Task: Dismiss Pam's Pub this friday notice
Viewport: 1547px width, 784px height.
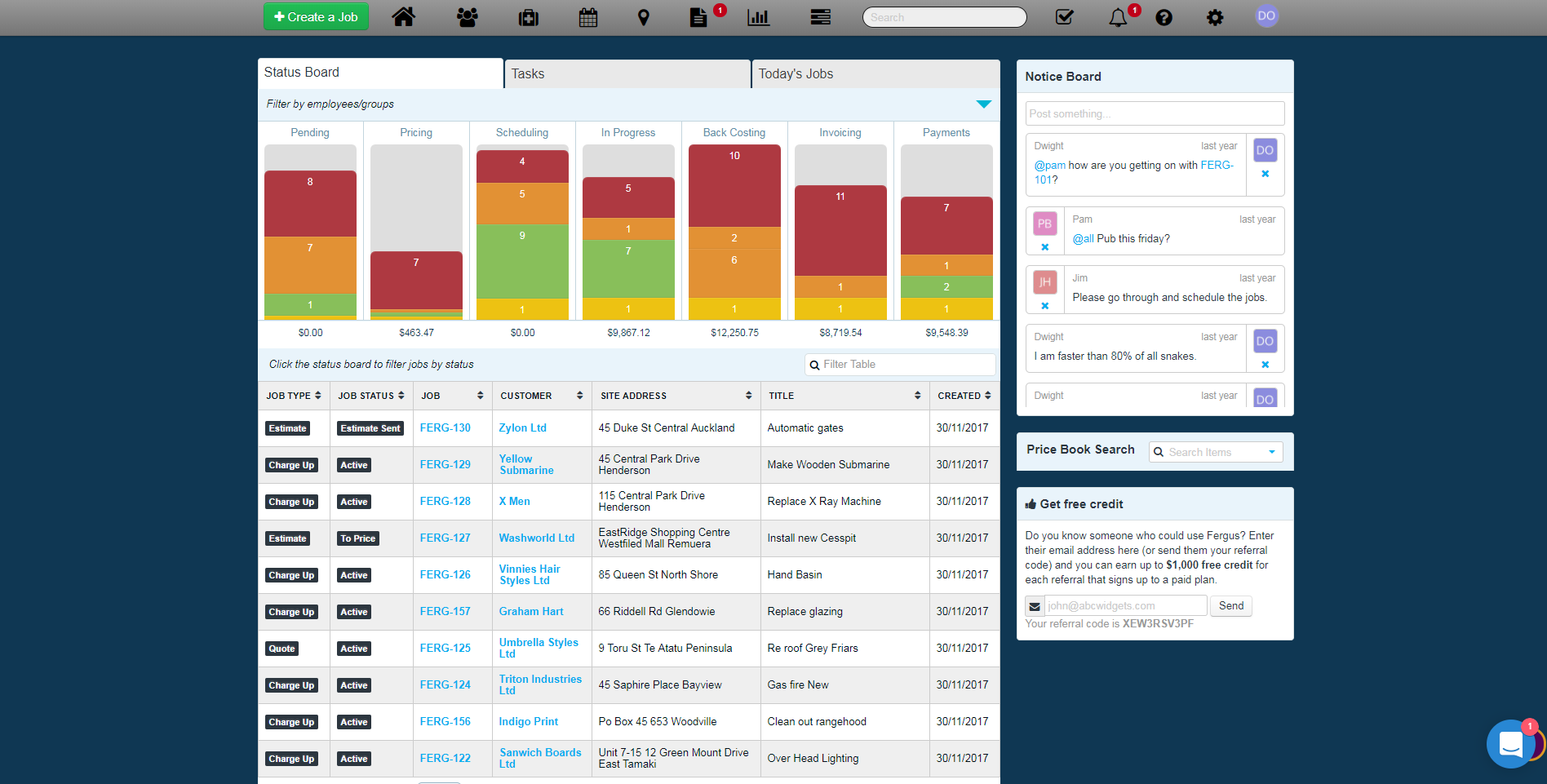Action: coord(1045,247)
